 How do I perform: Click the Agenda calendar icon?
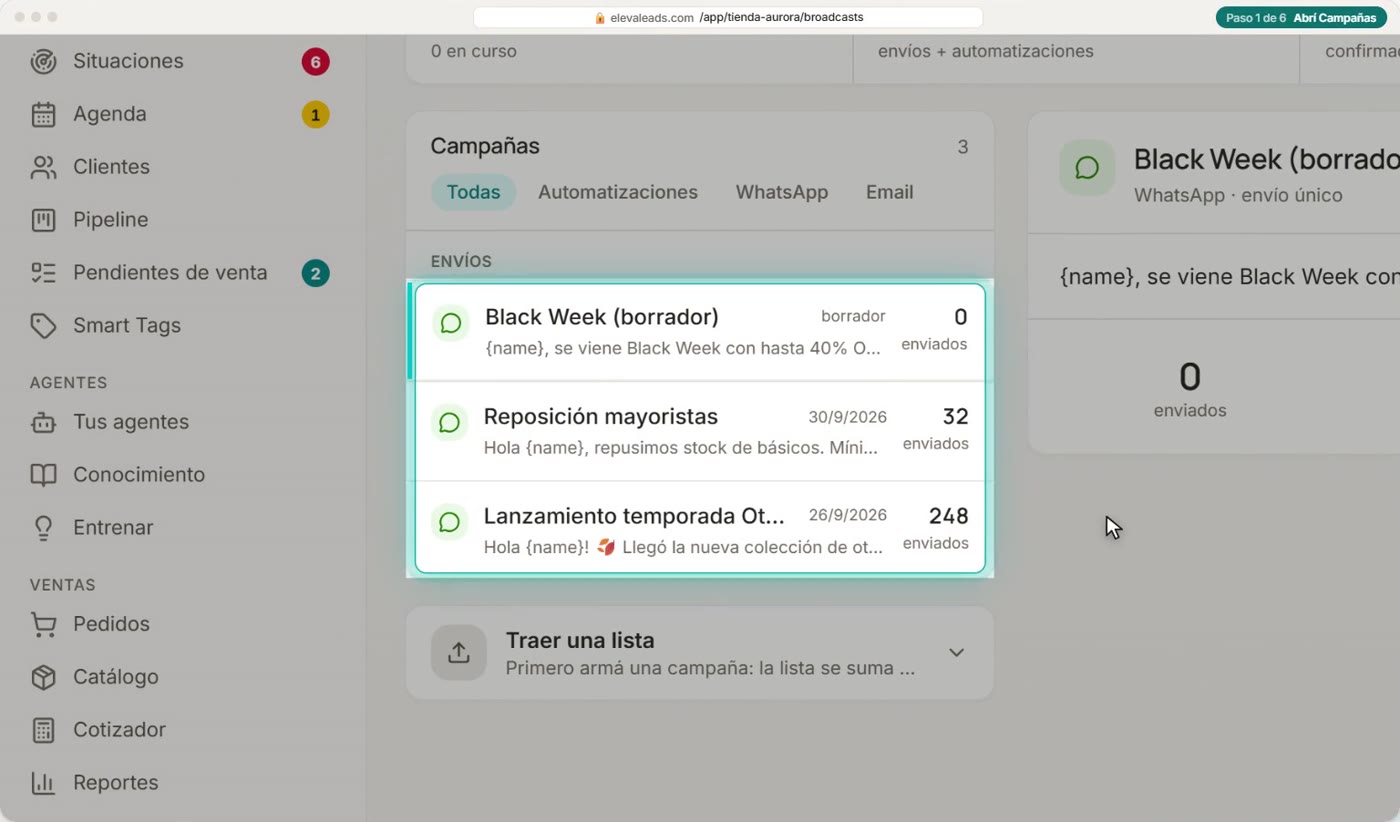point(43,114)
